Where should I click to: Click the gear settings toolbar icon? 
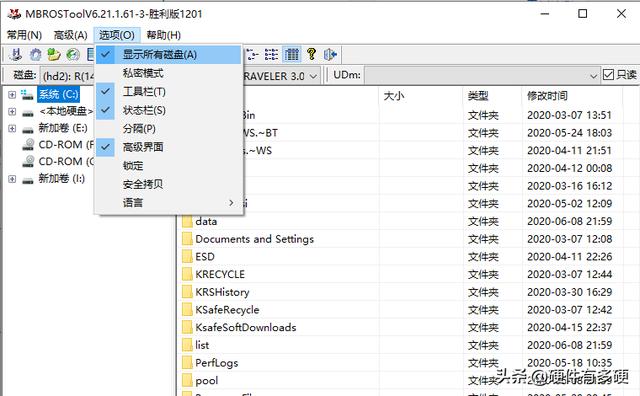tap(36, 54)
